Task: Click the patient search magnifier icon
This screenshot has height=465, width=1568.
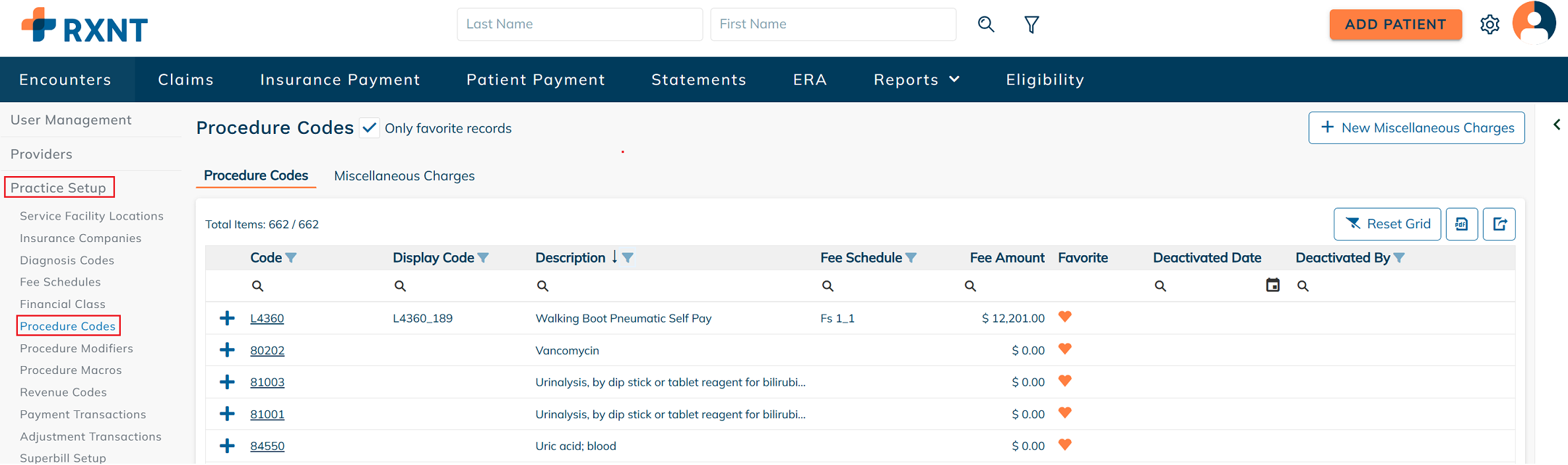Action: click(986, 24)
